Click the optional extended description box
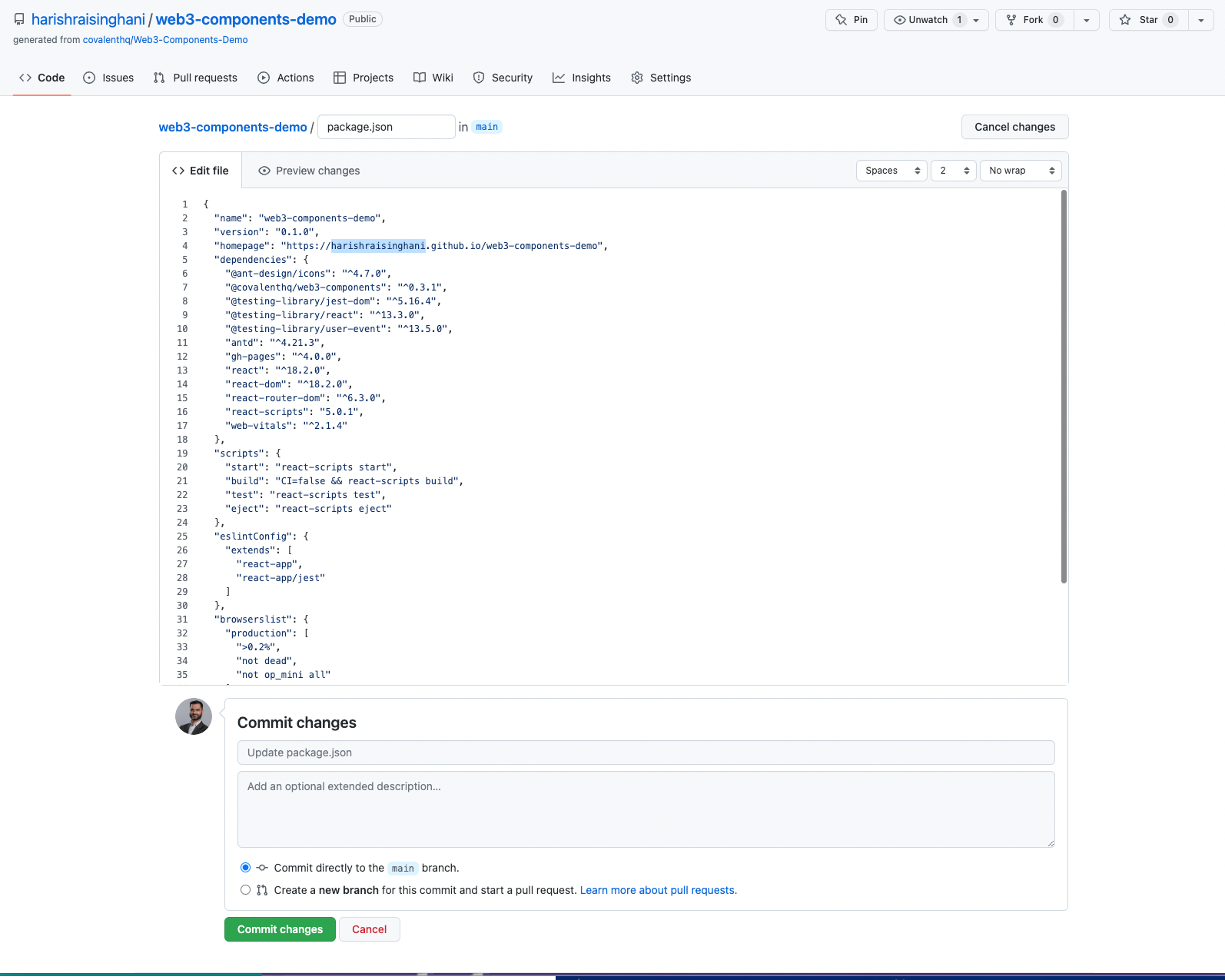 point(646,809)
